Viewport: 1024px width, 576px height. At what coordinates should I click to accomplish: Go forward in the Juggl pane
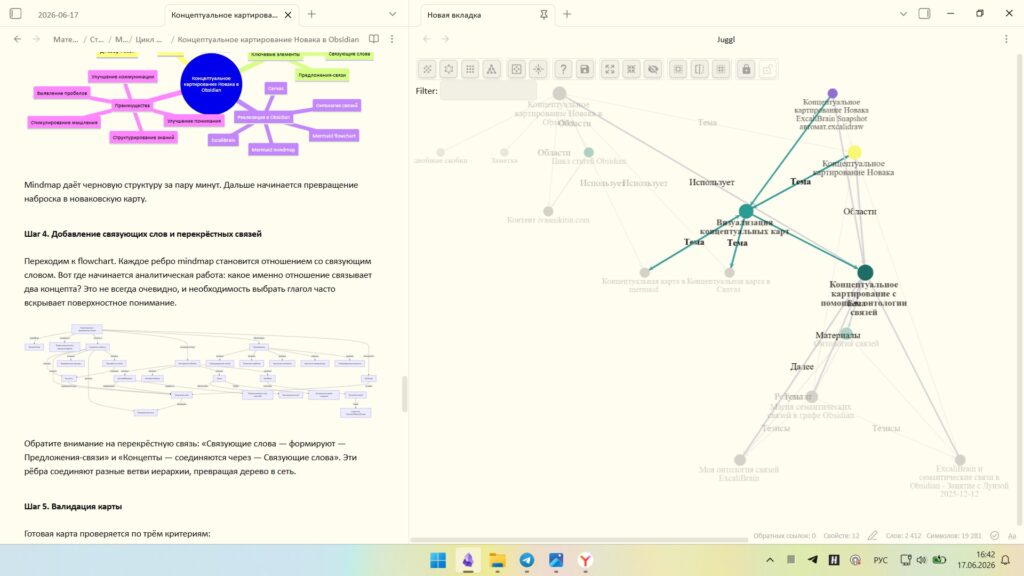445,39
